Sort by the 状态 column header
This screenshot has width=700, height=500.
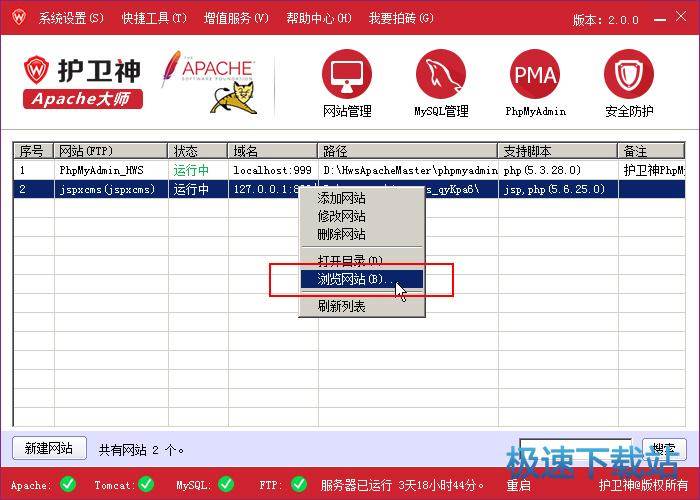(x=198, y=151)
